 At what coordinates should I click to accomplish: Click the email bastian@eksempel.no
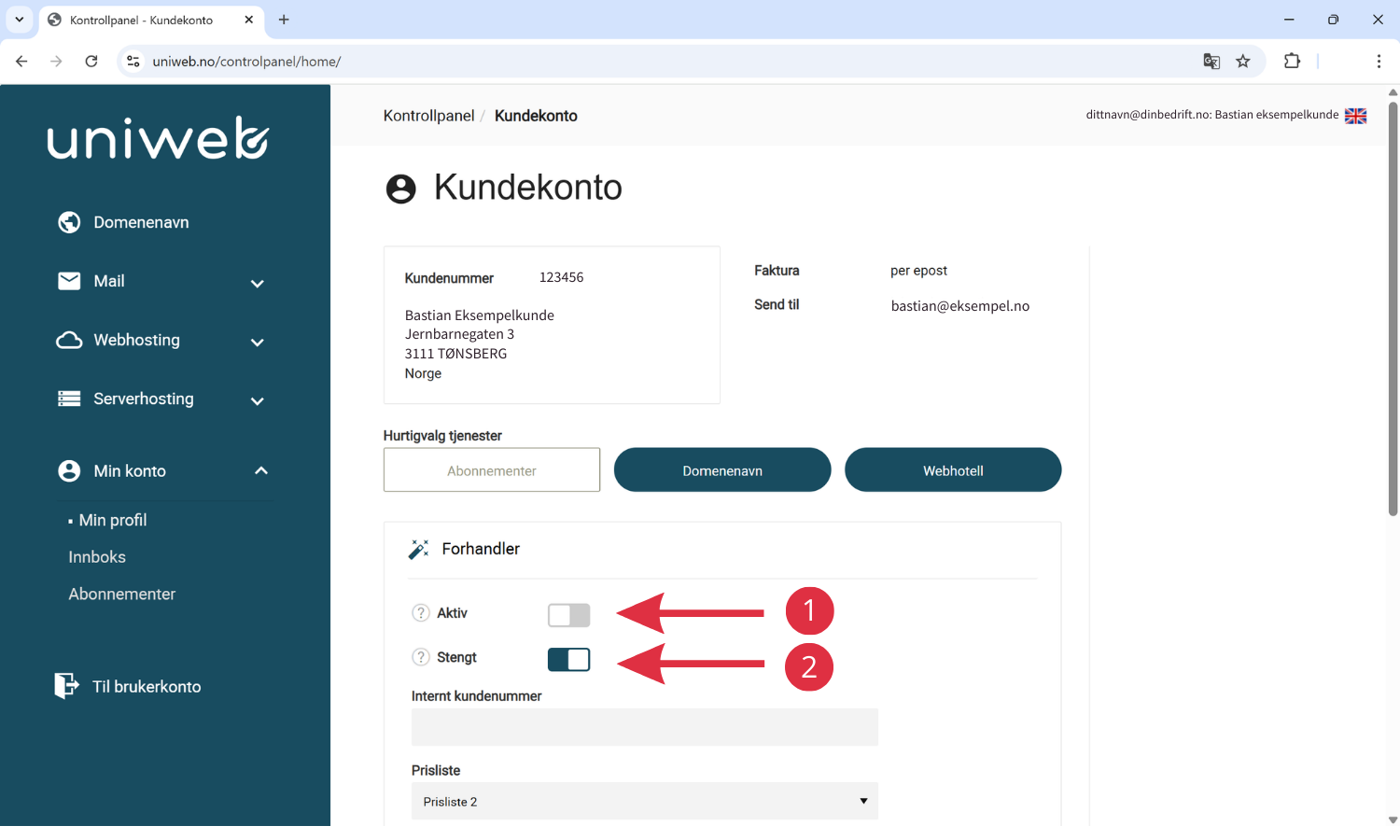[960, 306]
